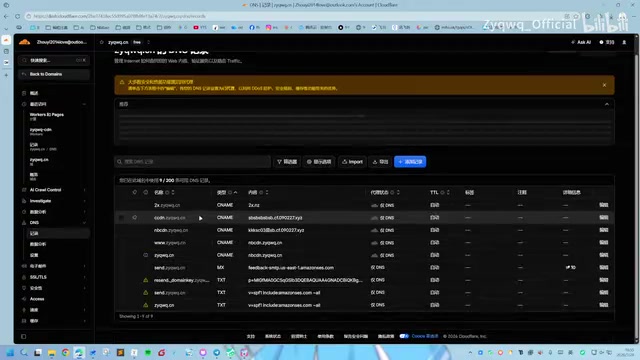This screenshot has width=640, height=360.
Task: Collapse the sidebar using the bottom icon
Action: 24,336
